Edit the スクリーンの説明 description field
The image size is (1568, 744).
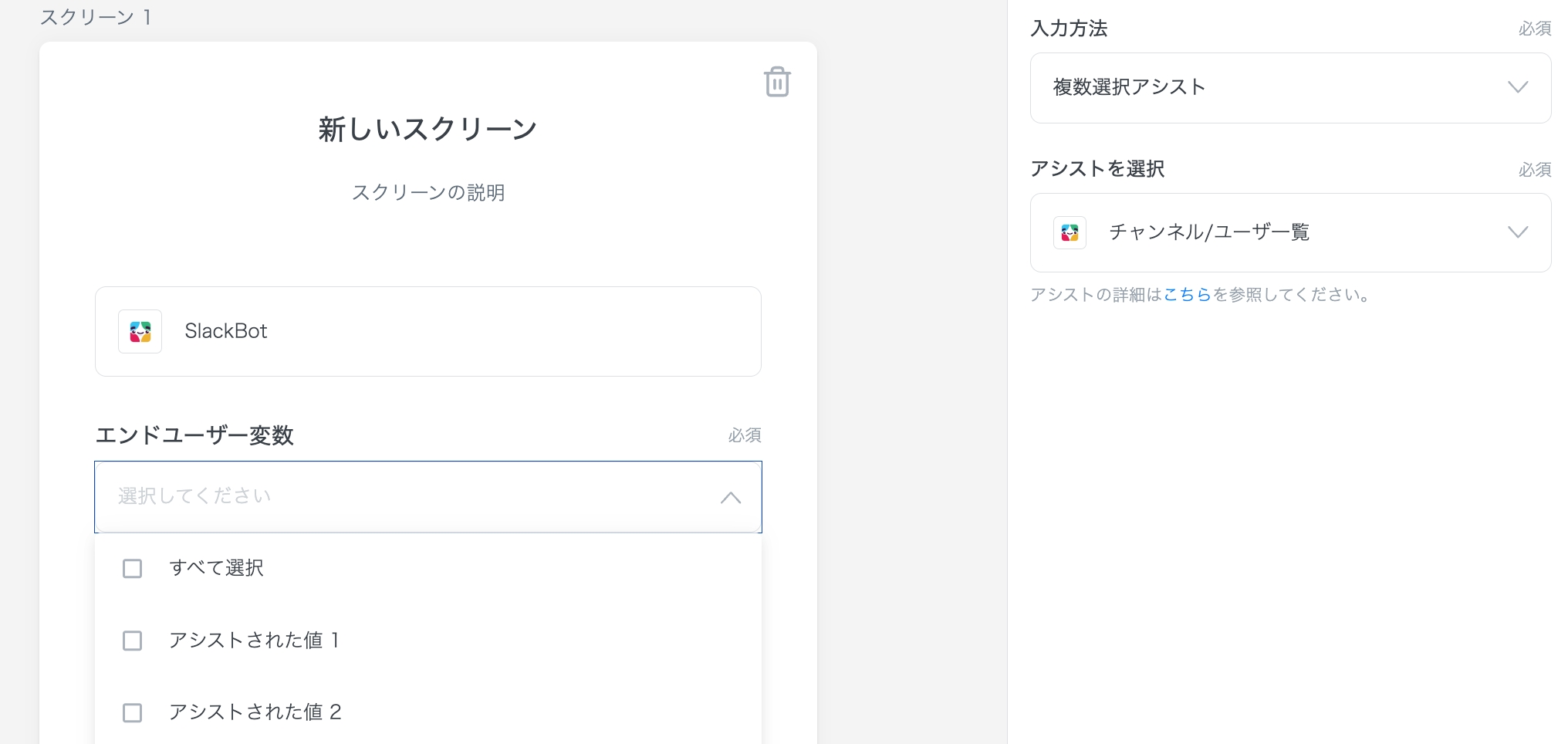click(427, 193)
